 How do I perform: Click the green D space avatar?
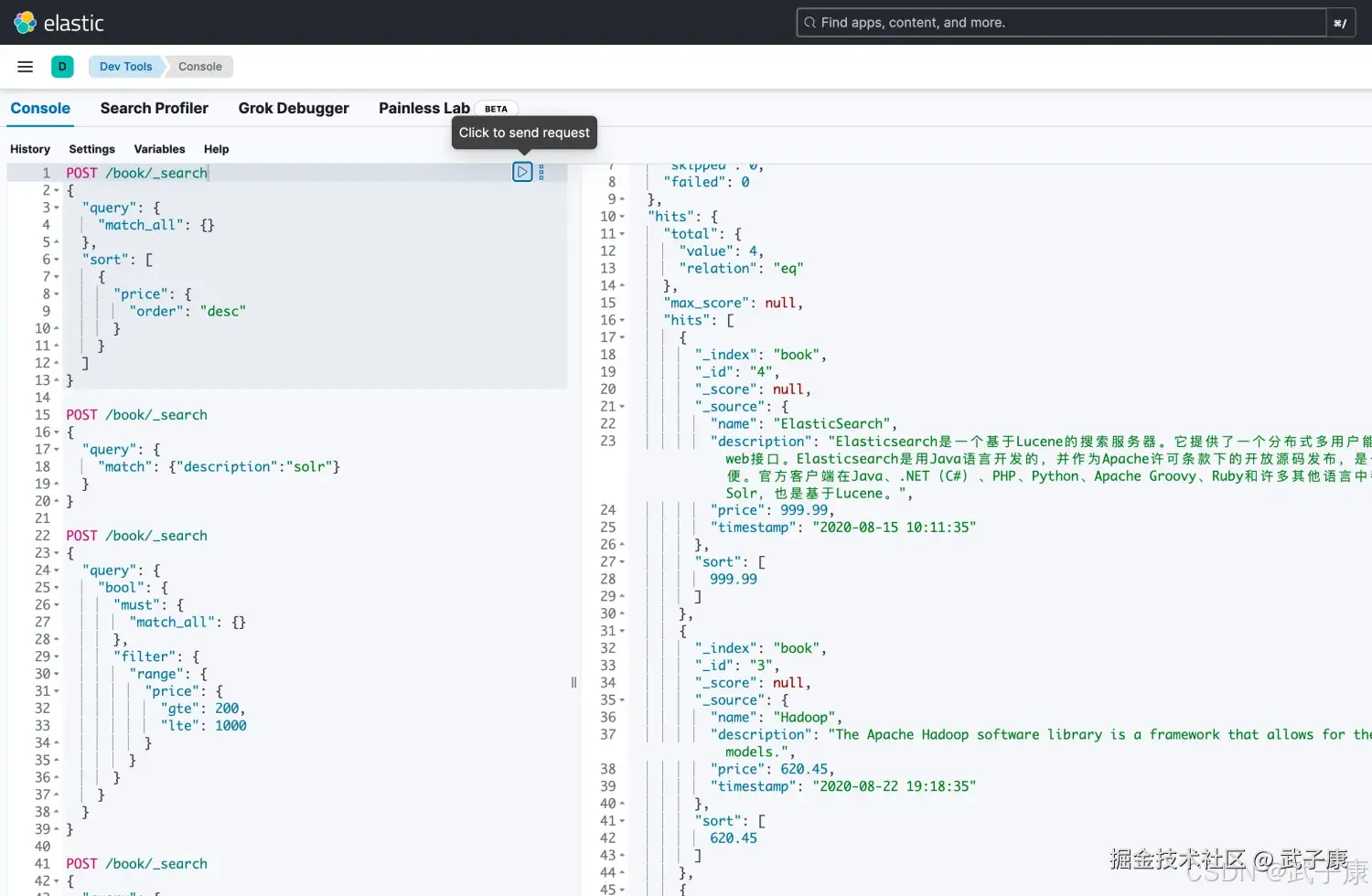coord(62,67)
